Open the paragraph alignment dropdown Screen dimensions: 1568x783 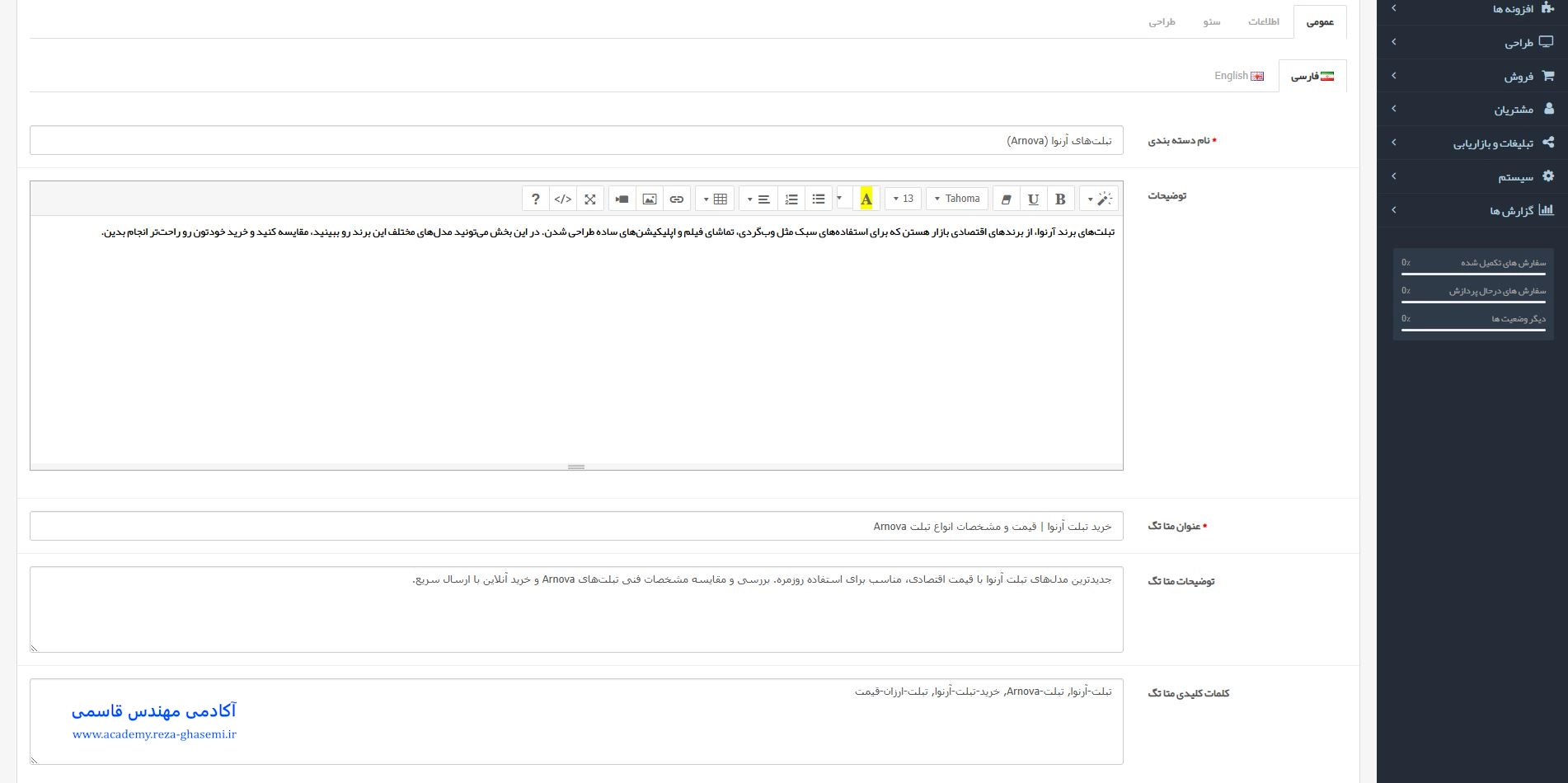pyautogui.click(x=758, y=199)
